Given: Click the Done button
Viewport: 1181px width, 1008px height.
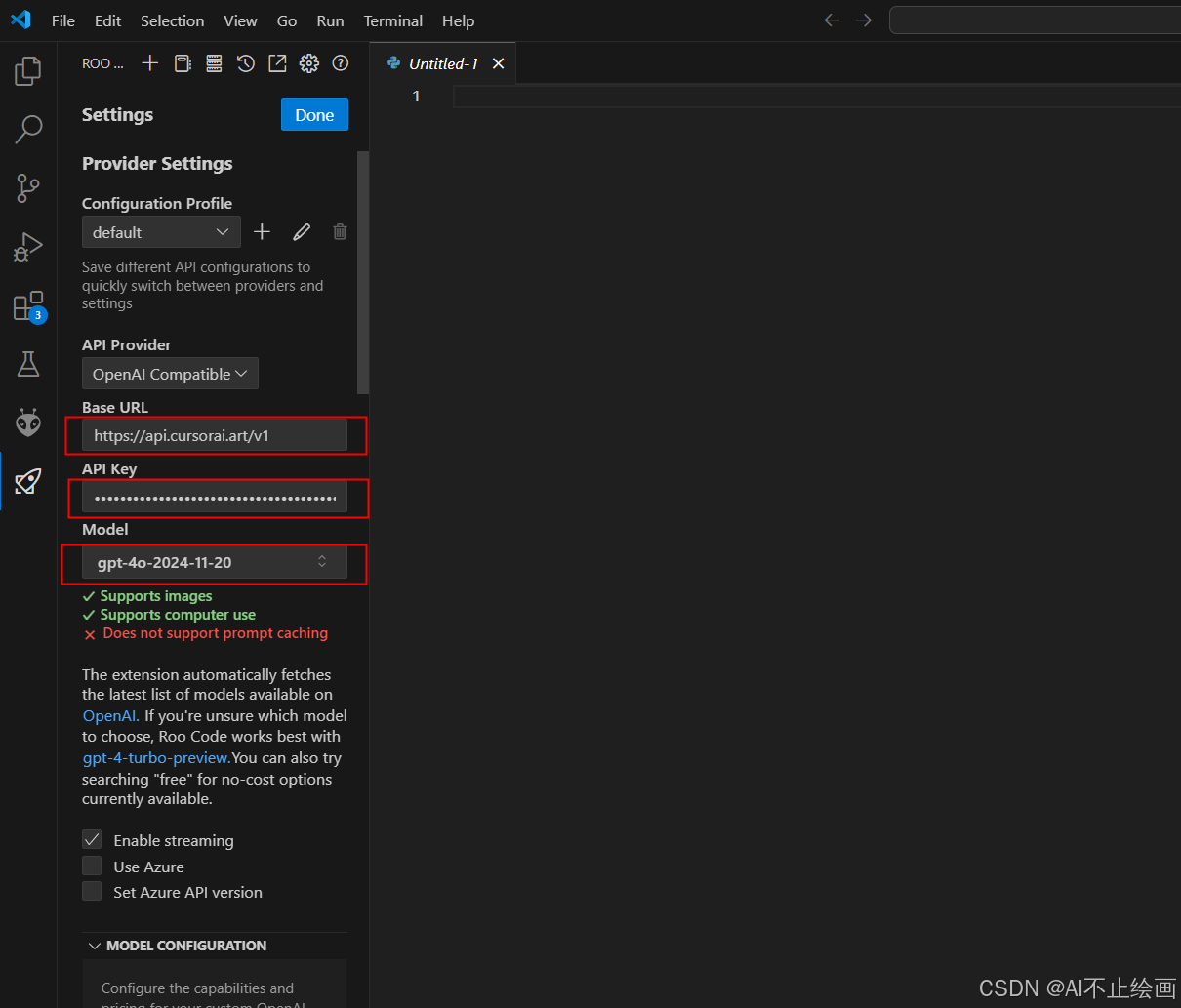Looking at the screenshot, I should pos(314,114).
